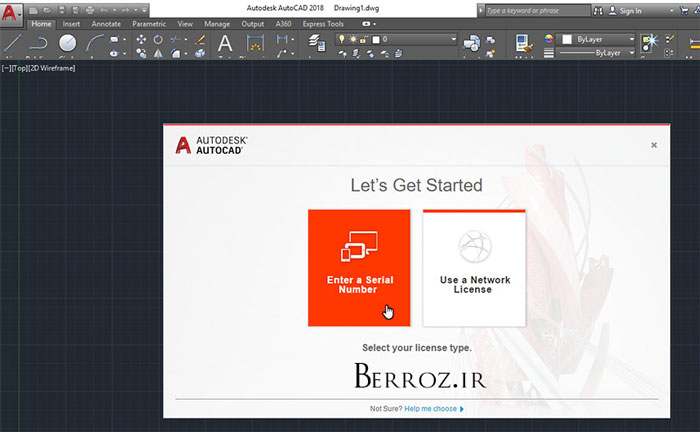This screenshot has width=700, height=432.
Task: Click the Save icon in quick access toolbar
Action: click(x=61, y=10)
